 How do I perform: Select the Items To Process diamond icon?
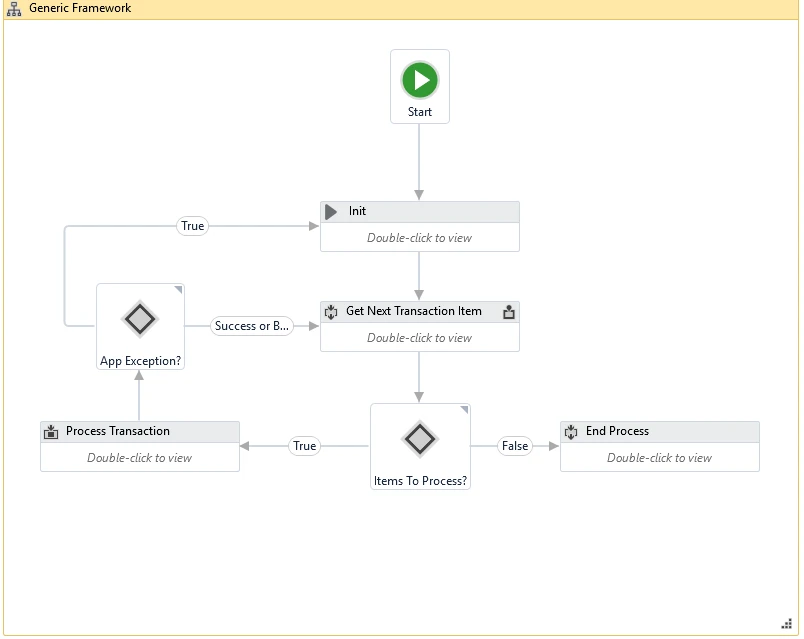pos(420,439)
